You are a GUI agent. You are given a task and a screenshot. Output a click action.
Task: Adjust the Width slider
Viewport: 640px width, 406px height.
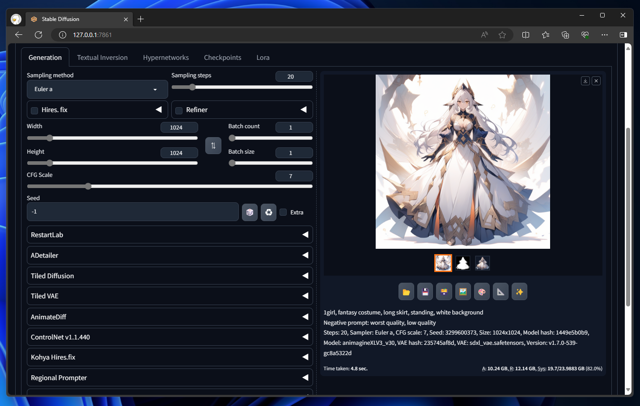coord(112,138)
